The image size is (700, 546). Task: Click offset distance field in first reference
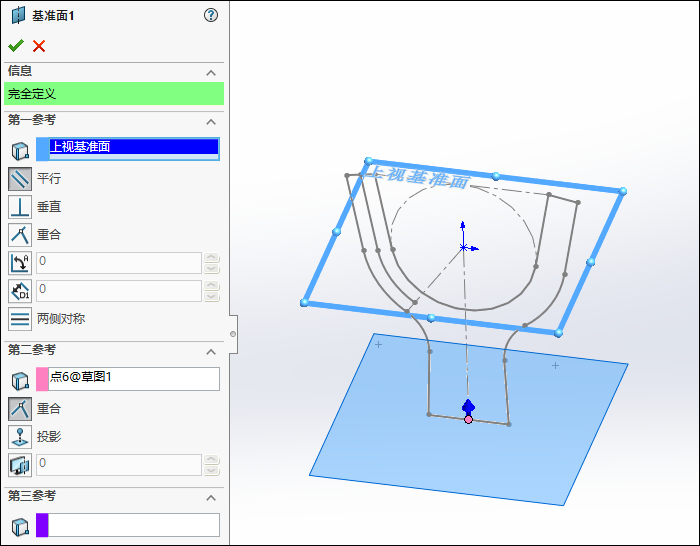coord(119,291)
